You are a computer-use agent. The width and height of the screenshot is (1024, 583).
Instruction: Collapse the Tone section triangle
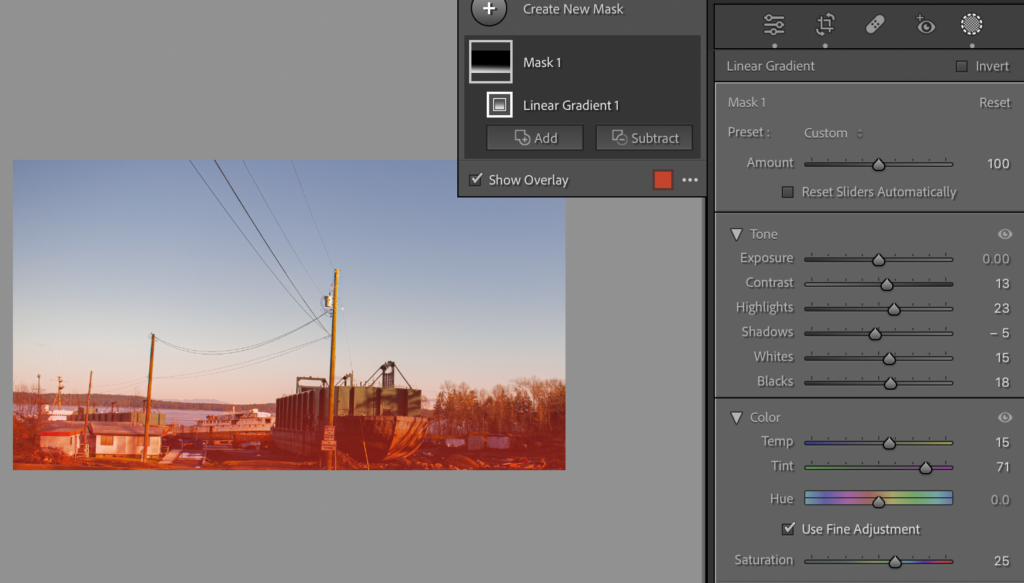tap(736, 234)
